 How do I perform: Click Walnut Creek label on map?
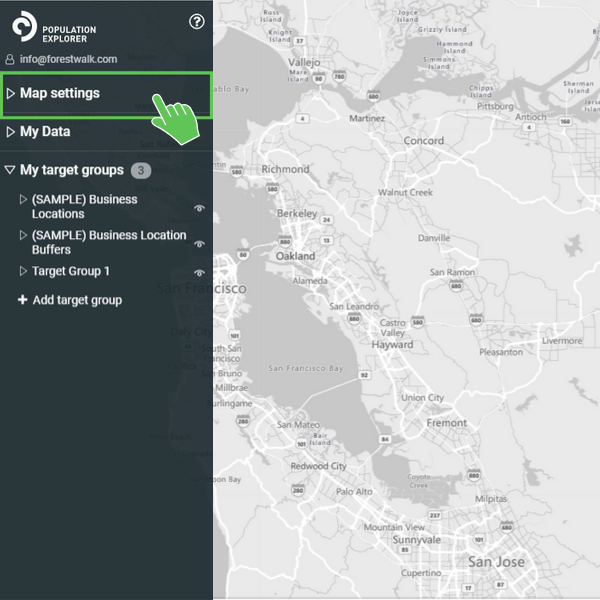405,192
